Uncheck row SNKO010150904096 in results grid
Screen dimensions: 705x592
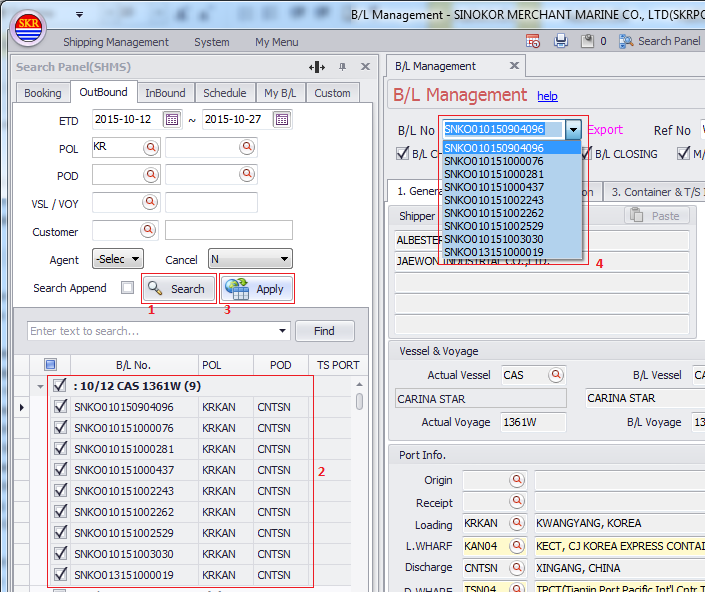[60, 407]
